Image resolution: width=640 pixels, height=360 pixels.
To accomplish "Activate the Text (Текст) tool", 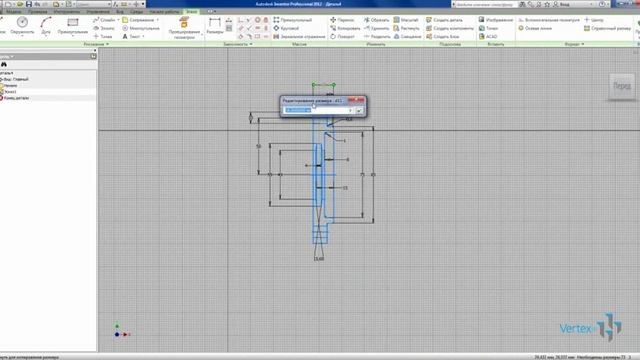I will [x=131, y=36].
